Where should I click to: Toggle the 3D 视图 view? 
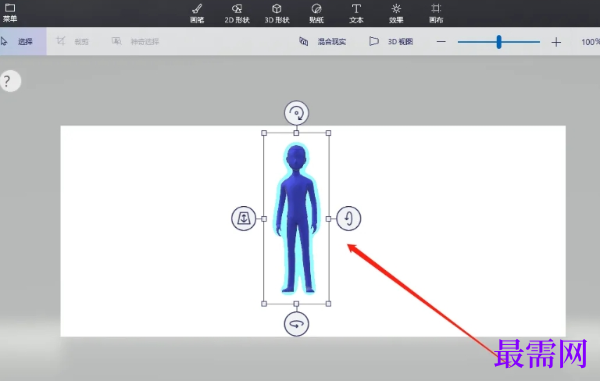pyautogui.click(x=391, y=41)
